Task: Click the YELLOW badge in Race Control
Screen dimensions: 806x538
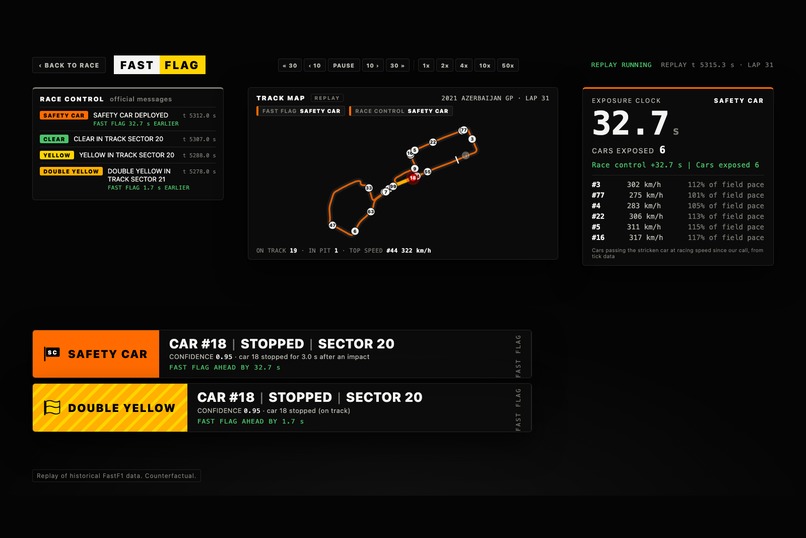Action: (x=57, y=155)
